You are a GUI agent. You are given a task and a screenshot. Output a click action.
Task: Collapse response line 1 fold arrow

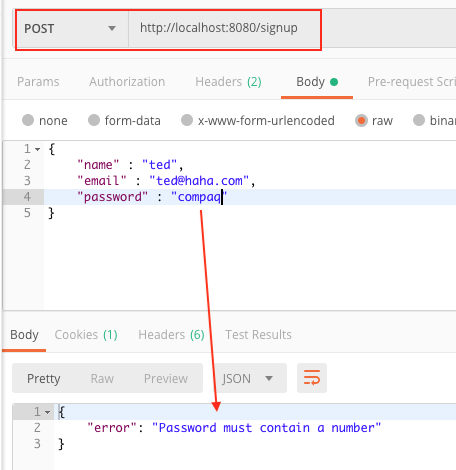coord(48,412)
